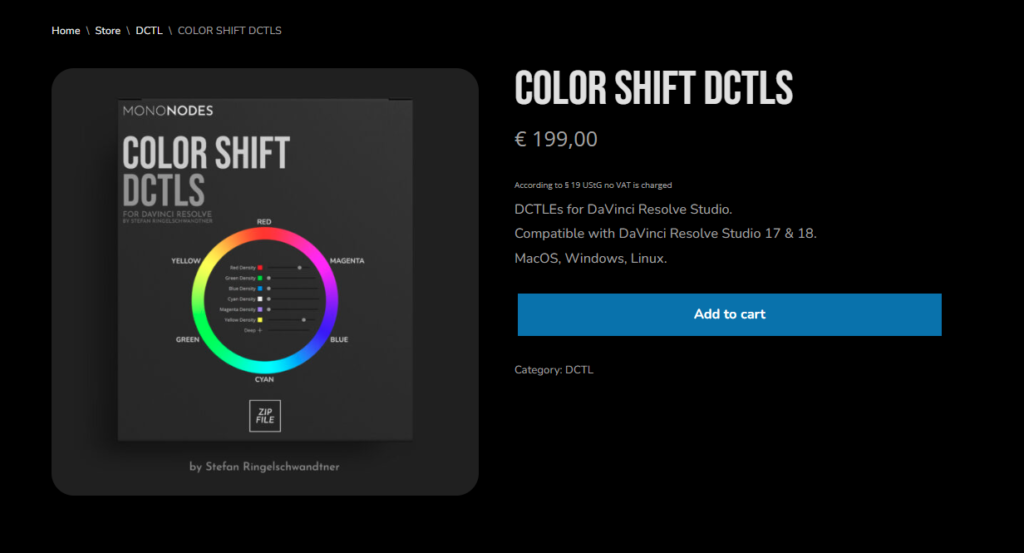Click the RED label above the color wheel
Viewport: 1024px width, 553px height.
tap(264, 221)
